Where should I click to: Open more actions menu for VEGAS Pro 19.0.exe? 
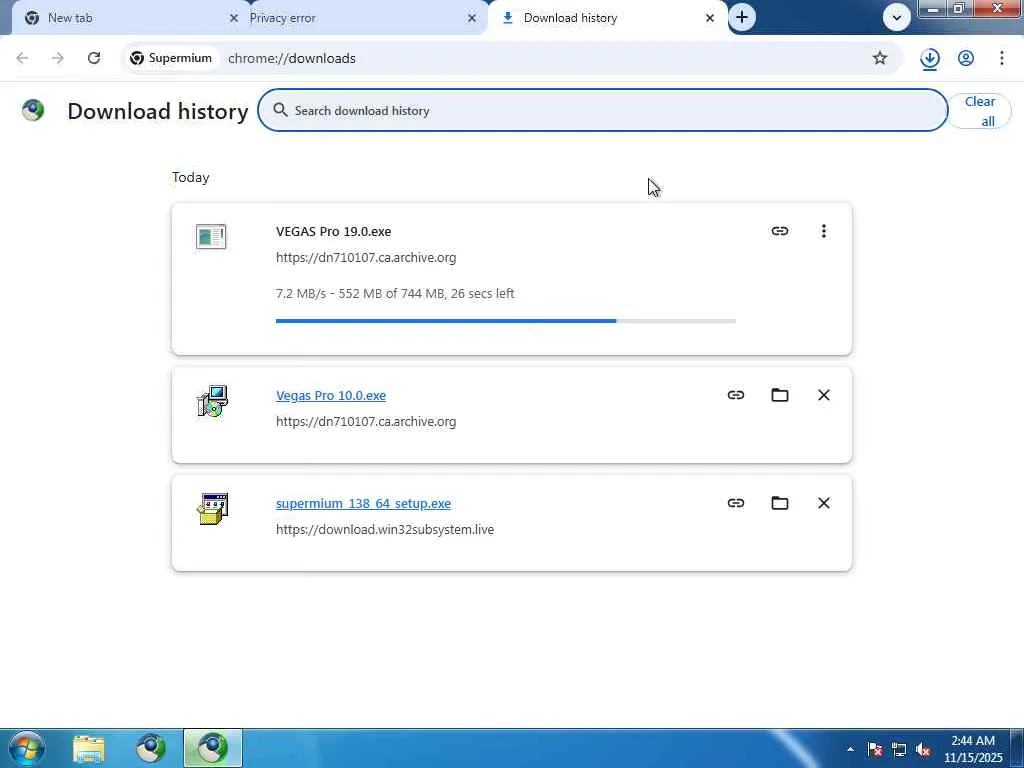point(824,231)
